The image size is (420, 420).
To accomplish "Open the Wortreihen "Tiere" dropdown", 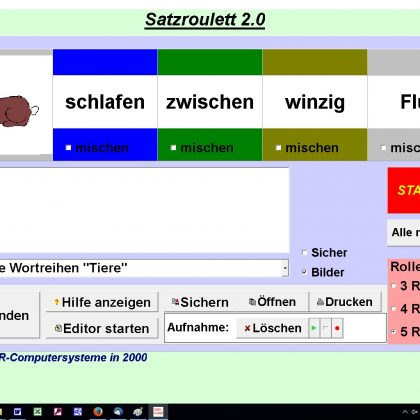I will [285, 268].
